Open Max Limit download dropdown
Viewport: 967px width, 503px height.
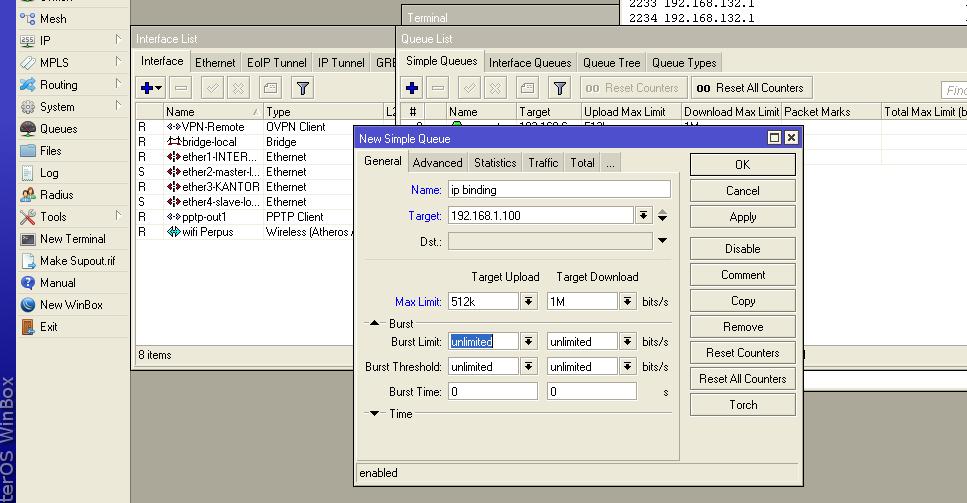tap(627, 301)
